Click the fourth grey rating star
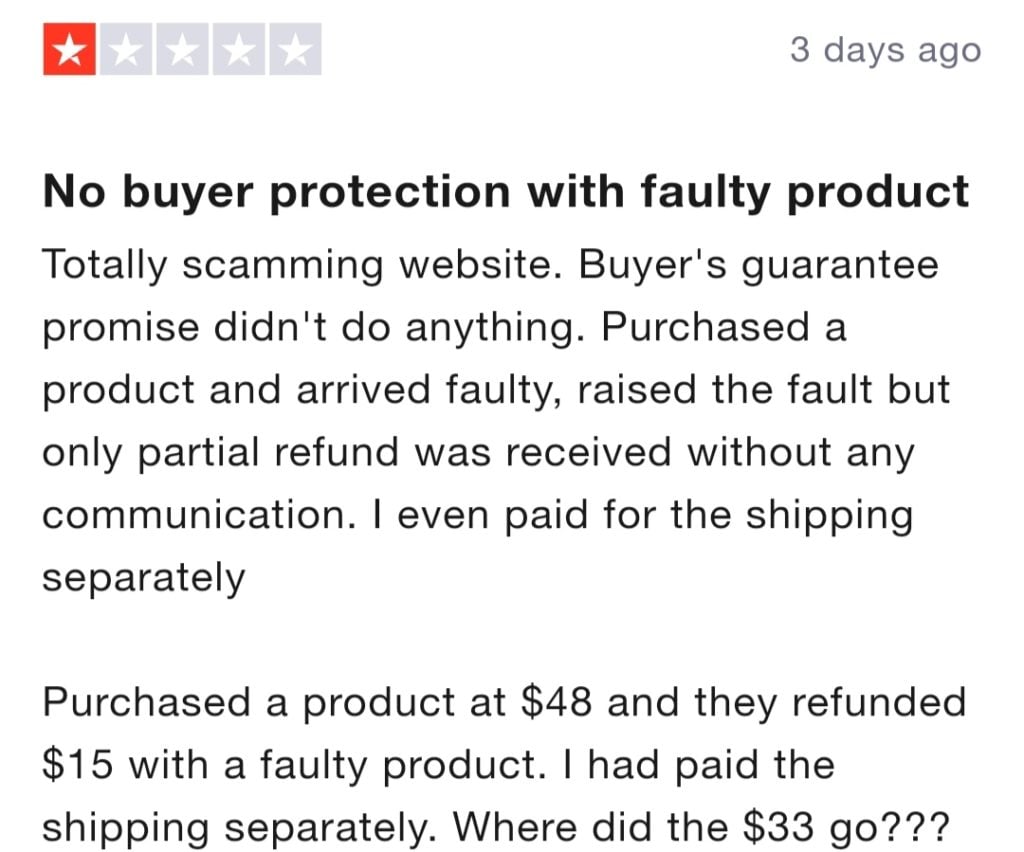 click(x=239, y=49)
